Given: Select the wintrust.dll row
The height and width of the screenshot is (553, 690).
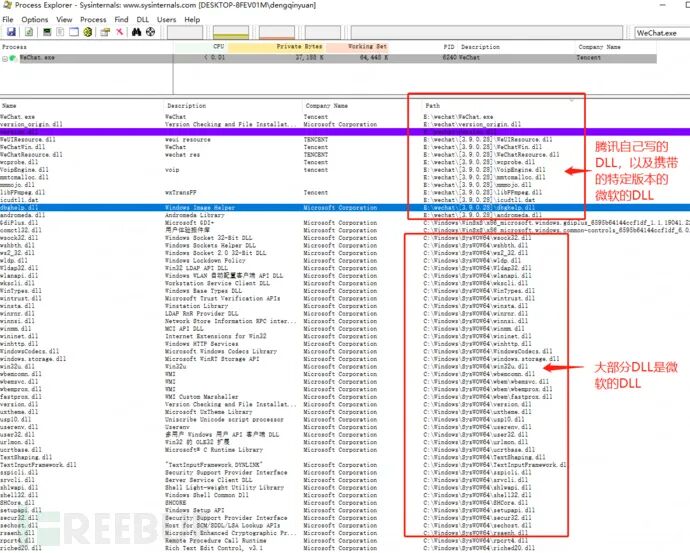Looking at the screenshot, I should coord(345,298).
